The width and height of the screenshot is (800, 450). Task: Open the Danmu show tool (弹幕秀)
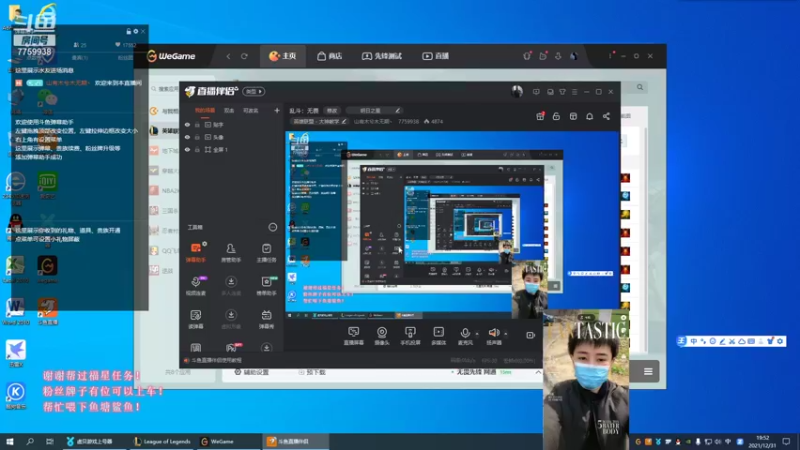[x=266, y=319]
